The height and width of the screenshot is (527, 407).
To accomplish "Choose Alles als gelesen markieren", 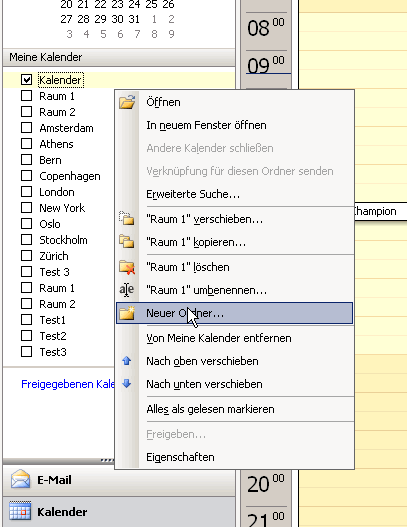I will pos(210,409).
